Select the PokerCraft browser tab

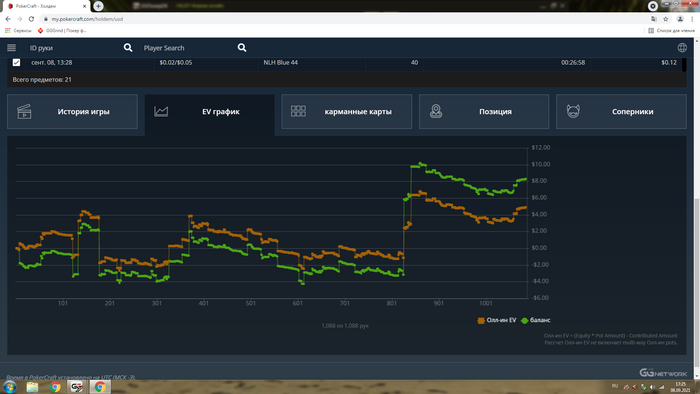pos(47,6)
